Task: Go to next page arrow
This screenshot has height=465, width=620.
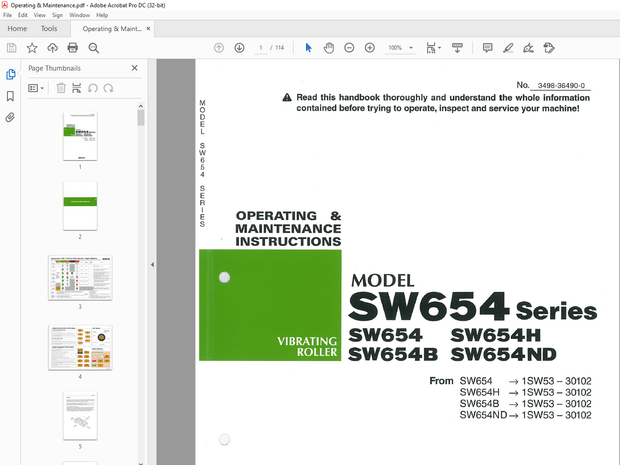Action: tap(239, 48)
